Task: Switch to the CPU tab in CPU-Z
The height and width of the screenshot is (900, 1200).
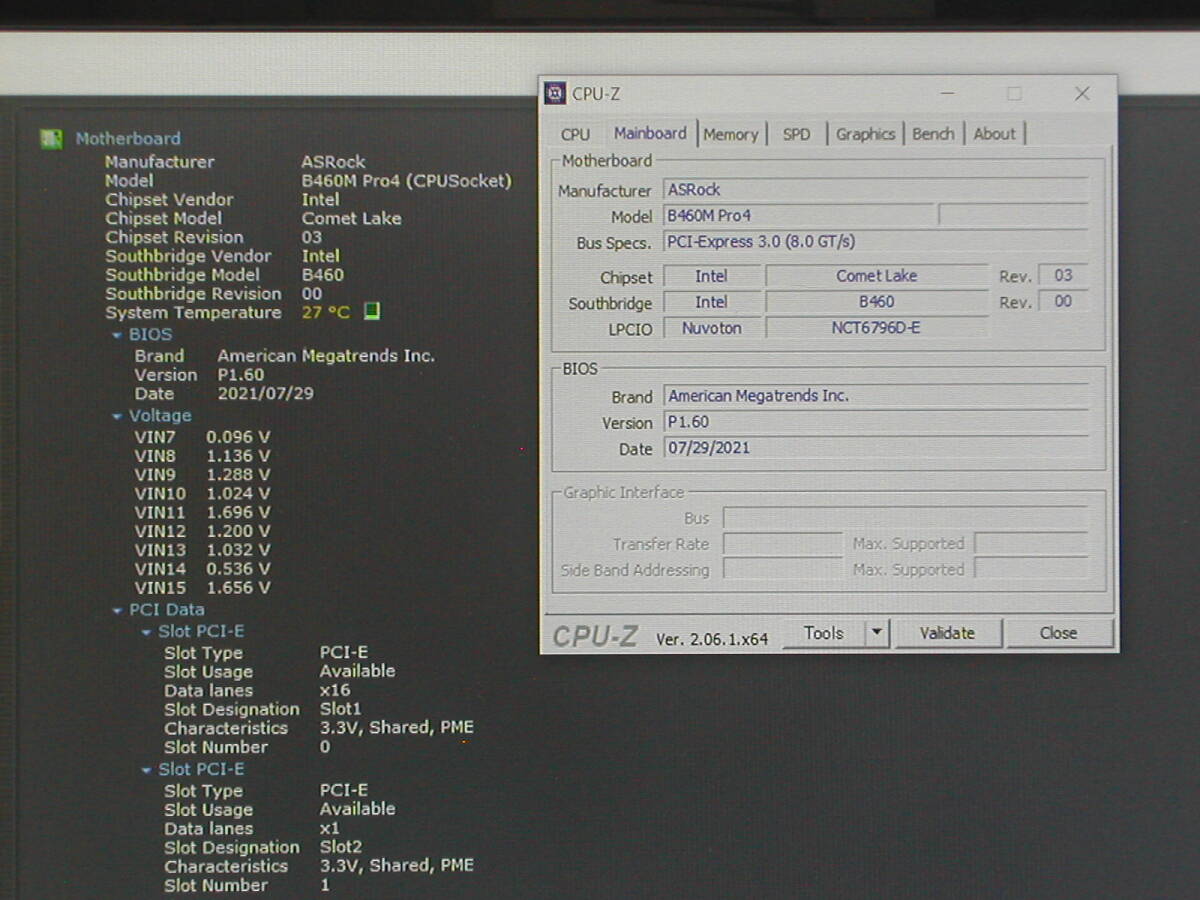Action: (575, 134)
